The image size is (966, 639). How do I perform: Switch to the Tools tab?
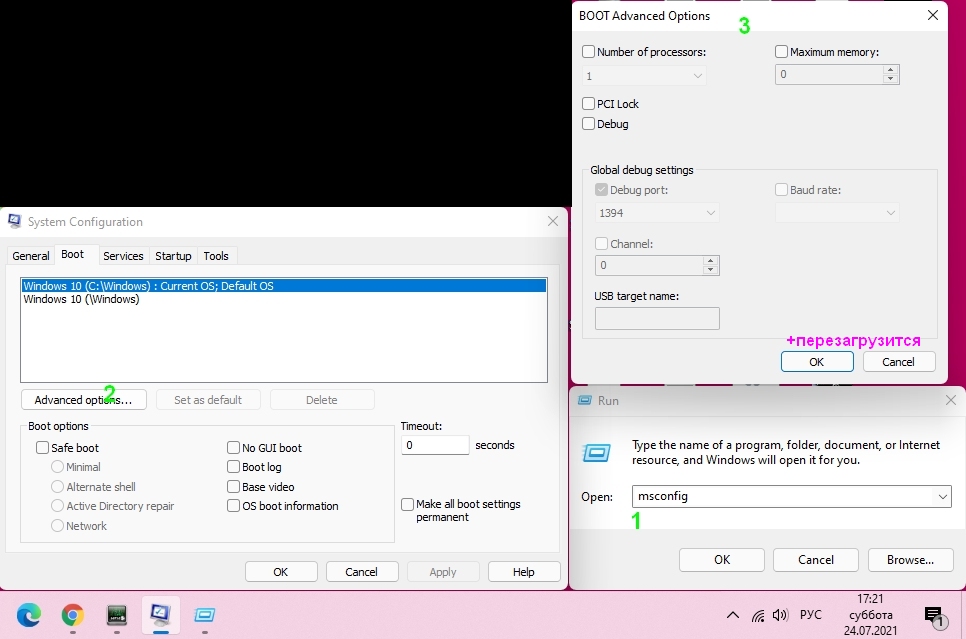pyautogui.click(x=216, y=256)
